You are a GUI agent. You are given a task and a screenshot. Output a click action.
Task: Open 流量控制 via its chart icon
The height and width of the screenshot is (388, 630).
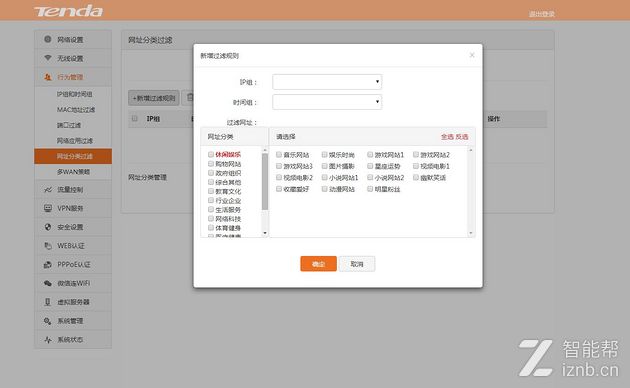(x=48, y=190)
